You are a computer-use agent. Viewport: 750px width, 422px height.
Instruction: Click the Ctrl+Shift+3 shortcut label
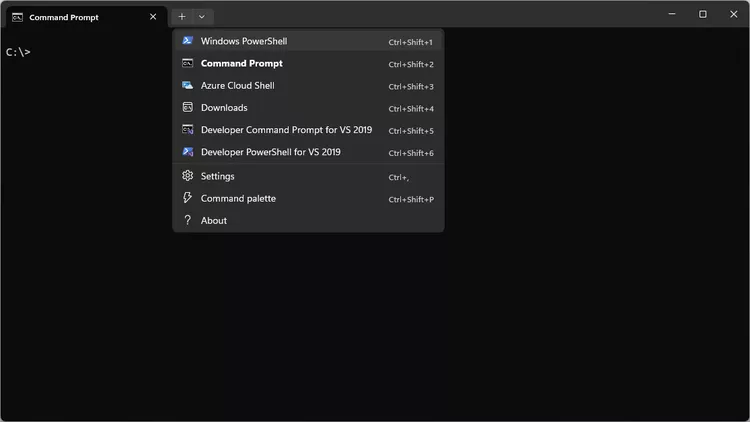click(x=411, y=87)
